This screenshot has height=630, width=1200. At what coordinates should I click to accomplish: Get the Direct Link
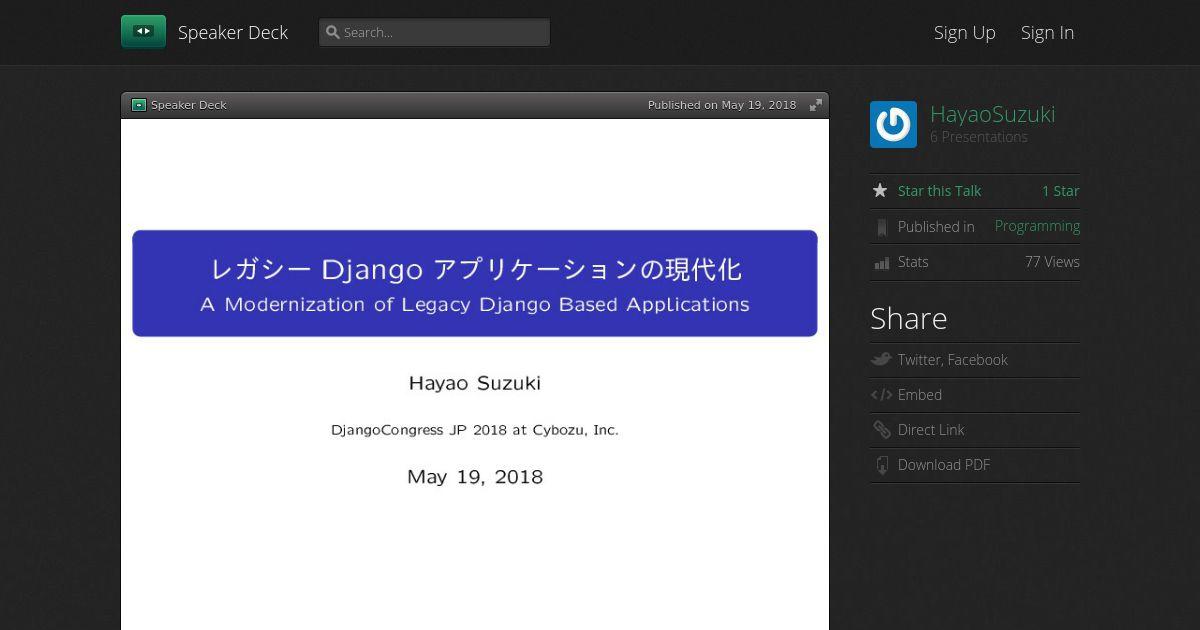pyautogui.click(x=931, y=430)
